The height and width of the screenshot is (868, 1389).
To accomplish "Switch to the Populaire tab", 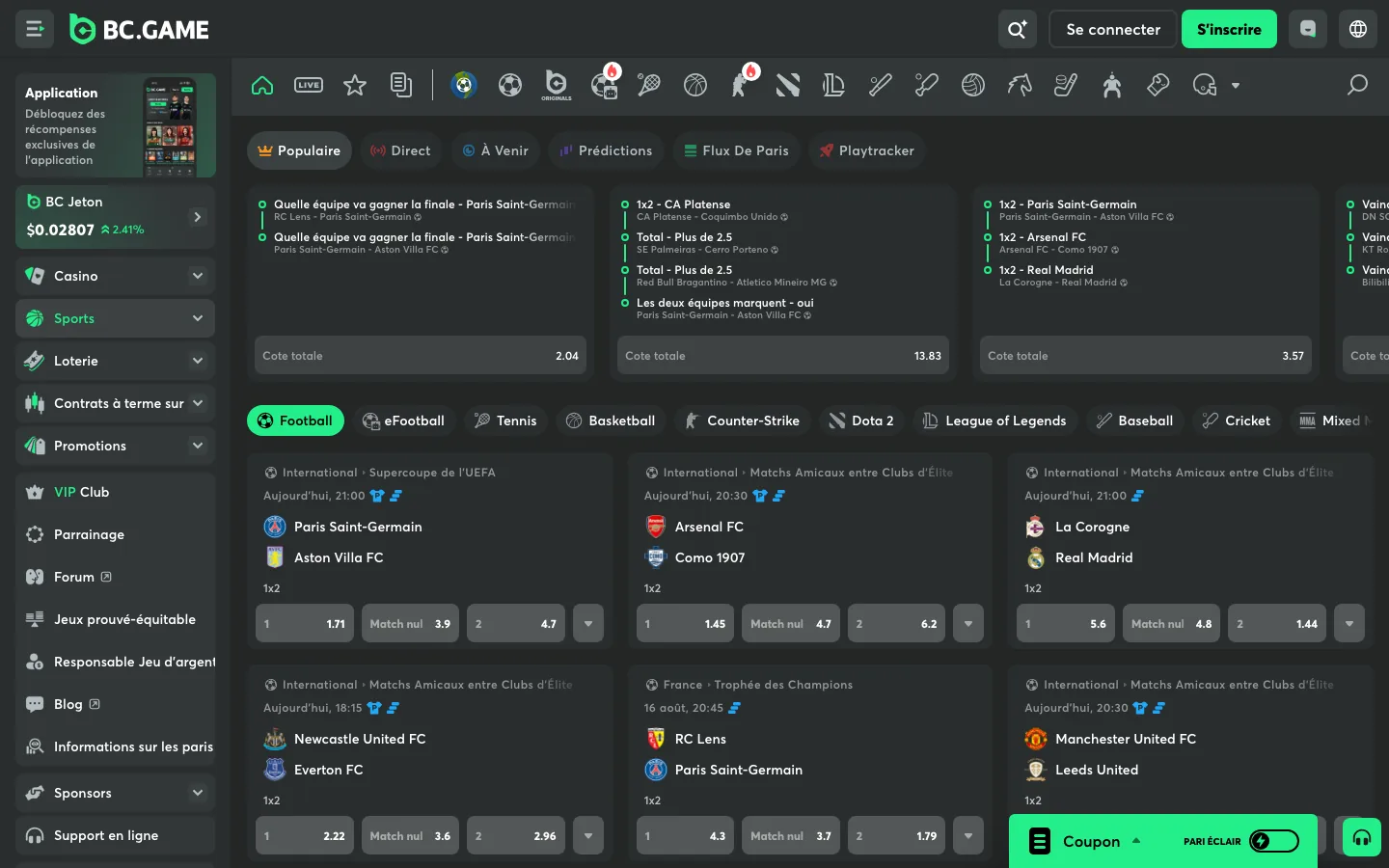I will pyautogui.click(x=299, y=150).
